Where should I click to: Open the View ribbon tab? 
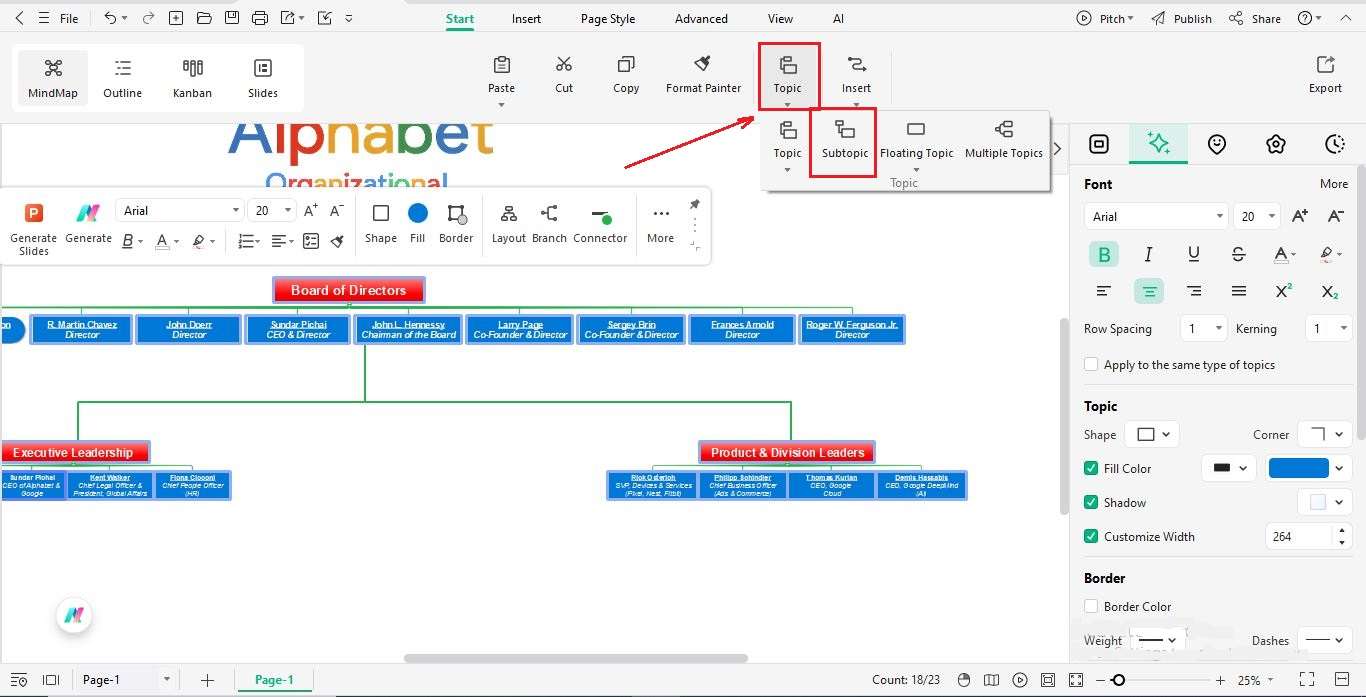coord(780,18)
